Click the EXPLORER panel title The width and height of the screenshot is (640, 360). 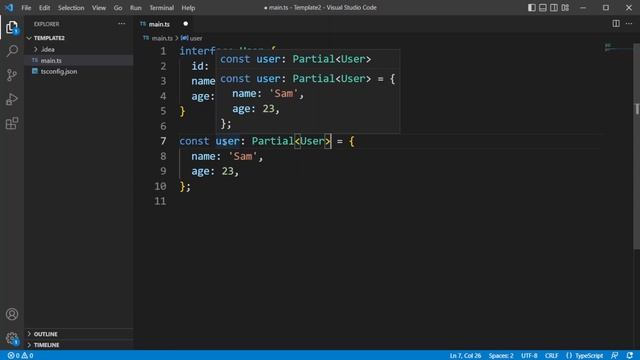click(x=47, y=24)
